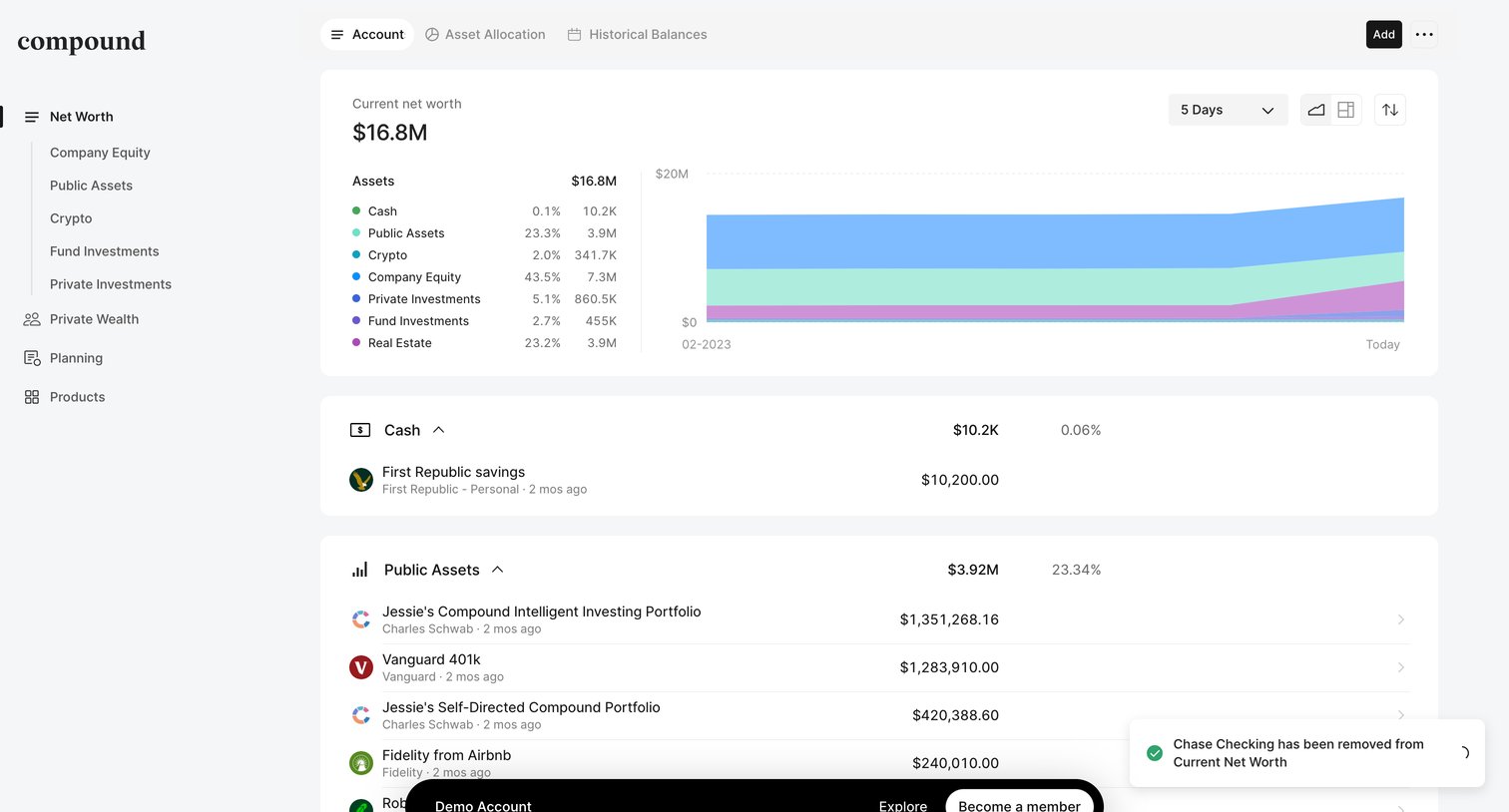The width and height of the screenshot is (1509, 812).
Task: Click the Add button
Action: click(x=1383, y=34)
